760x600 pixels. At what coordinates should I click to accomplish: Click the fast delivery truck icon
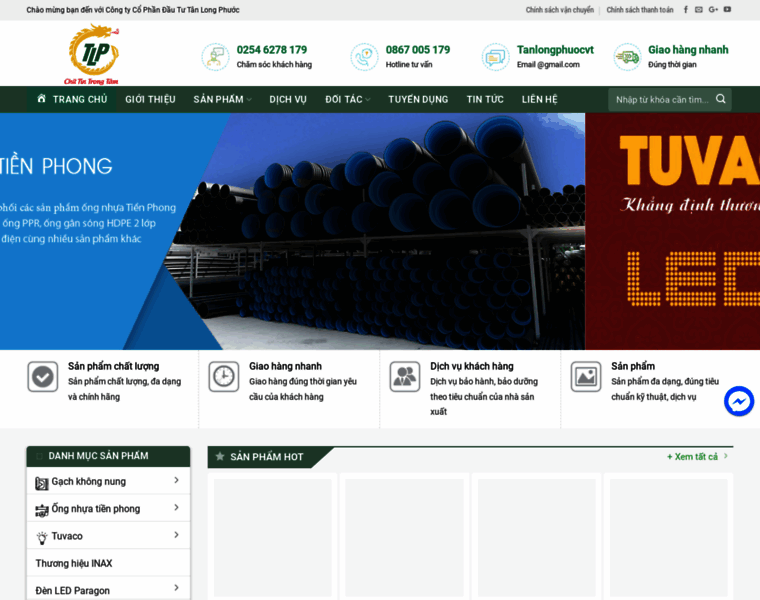click(x=627, y=57)
